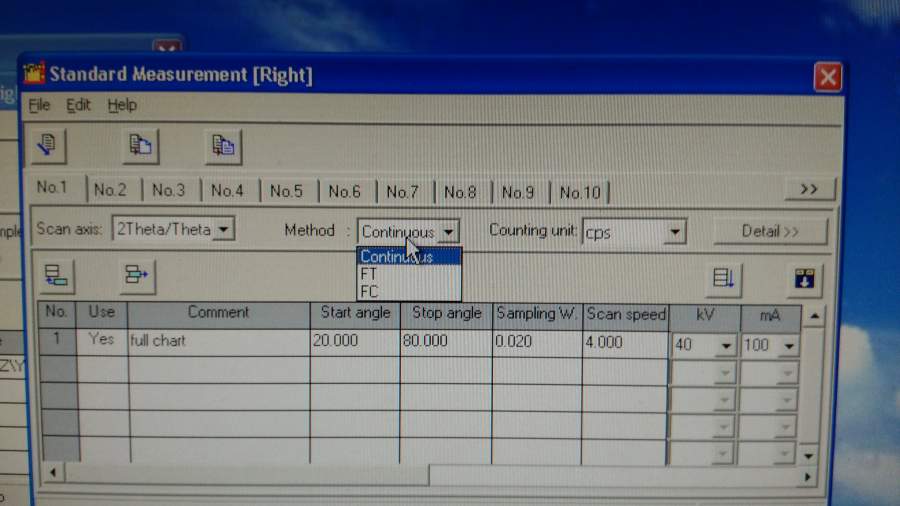Click the table's vertical scrollbar up arrow

(x=814, y=316)
